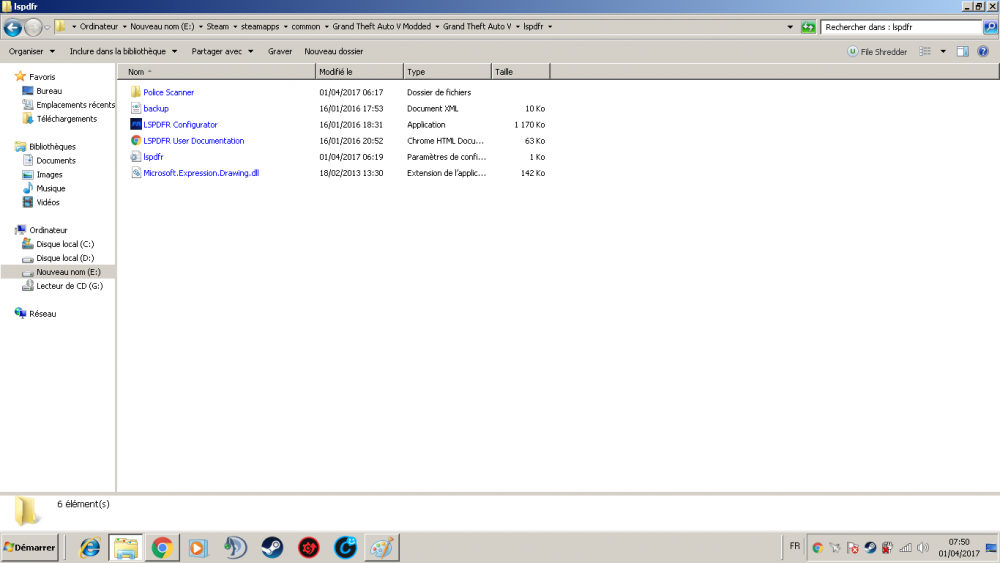The width and height of the screenshot is (1000, 563).
Task: Select the Police Scanner folder
Action: tap(168, 92)
